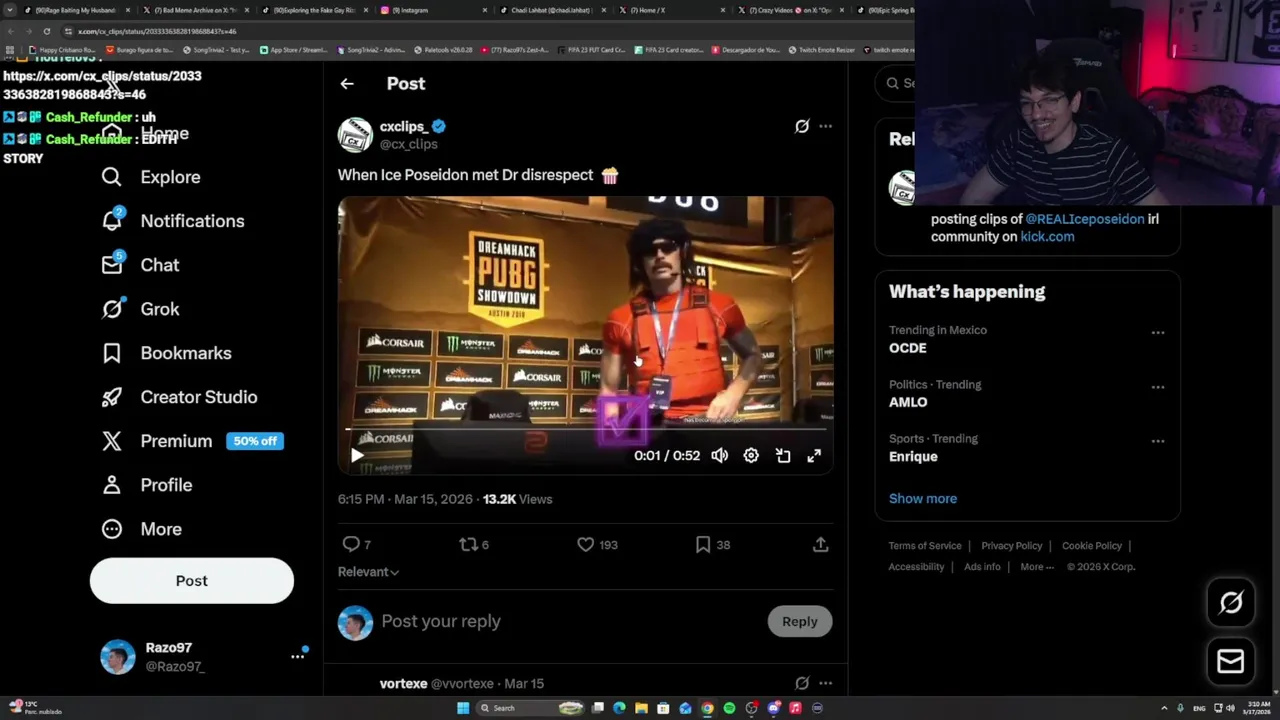This screenshot has width=1280, height=720.
Task: Open the @REALIceposeidon mention link
Action: pos(1084,219)
